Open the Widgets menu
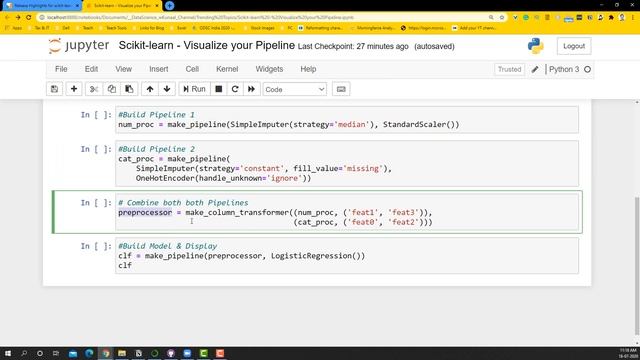 pos(269,69)
